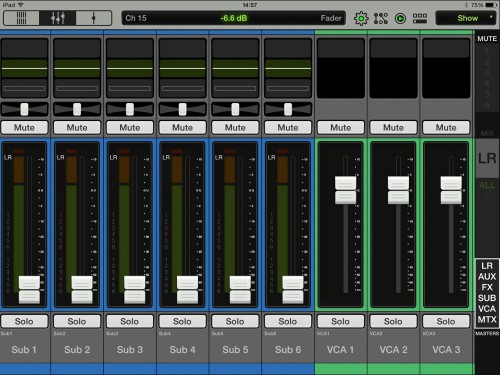The height and width of the screenshot is (375, 500).
Task: Click the Sub 1 fader knob
Action: click(29, 290)
